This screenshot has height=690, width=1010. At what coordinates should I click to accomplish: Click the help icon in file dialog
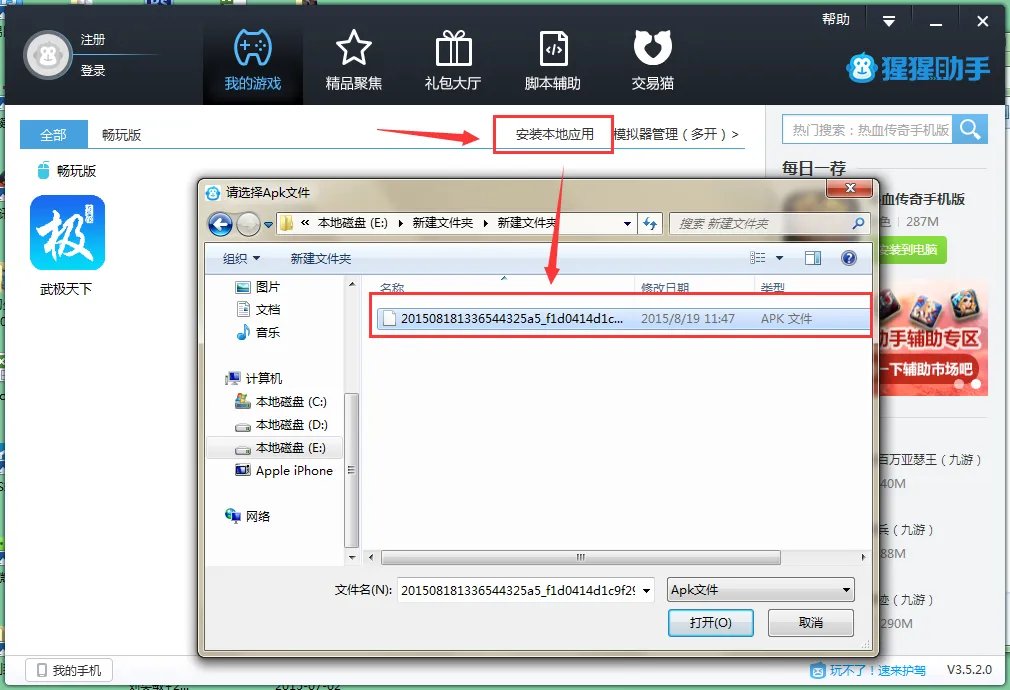[849, 258]
